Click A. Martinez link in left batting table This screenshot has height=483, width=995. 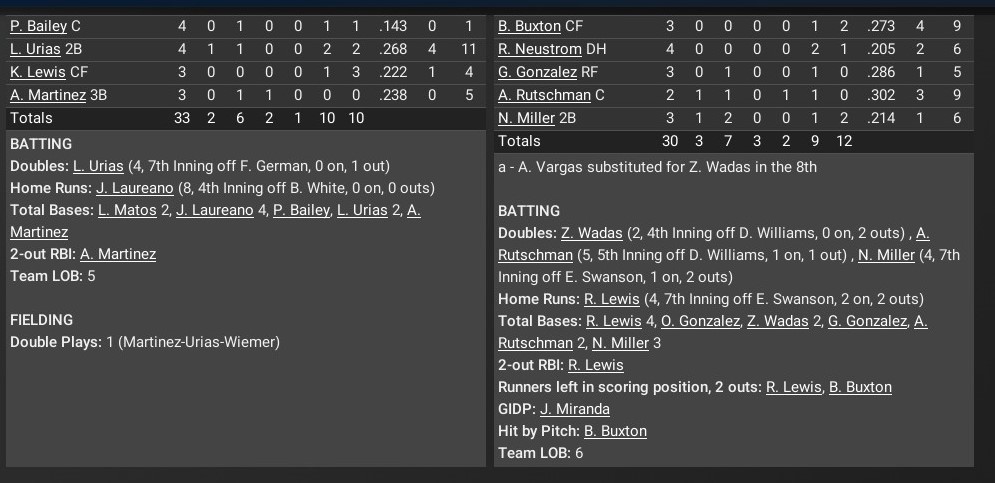(x=48, y=95)
